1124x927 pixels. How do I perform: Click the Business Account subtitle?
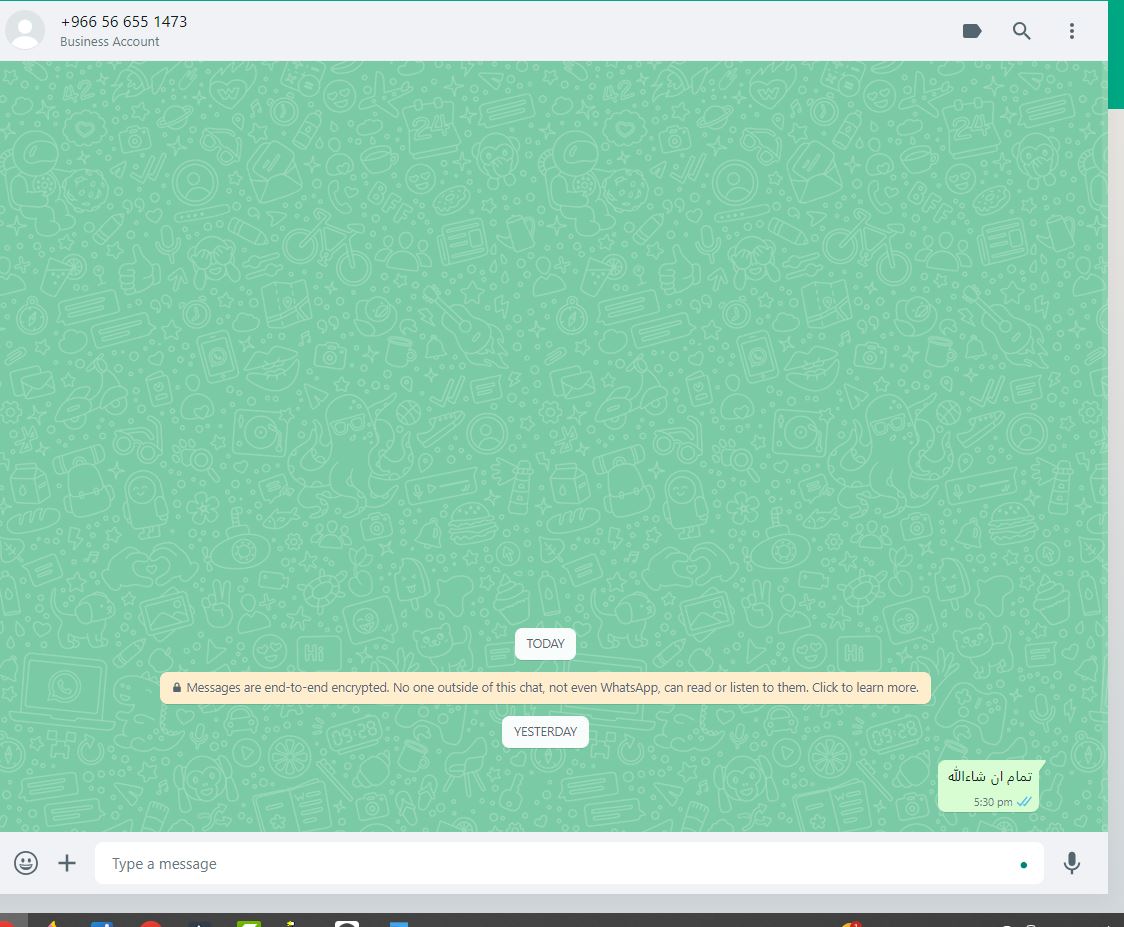[110, 42]
